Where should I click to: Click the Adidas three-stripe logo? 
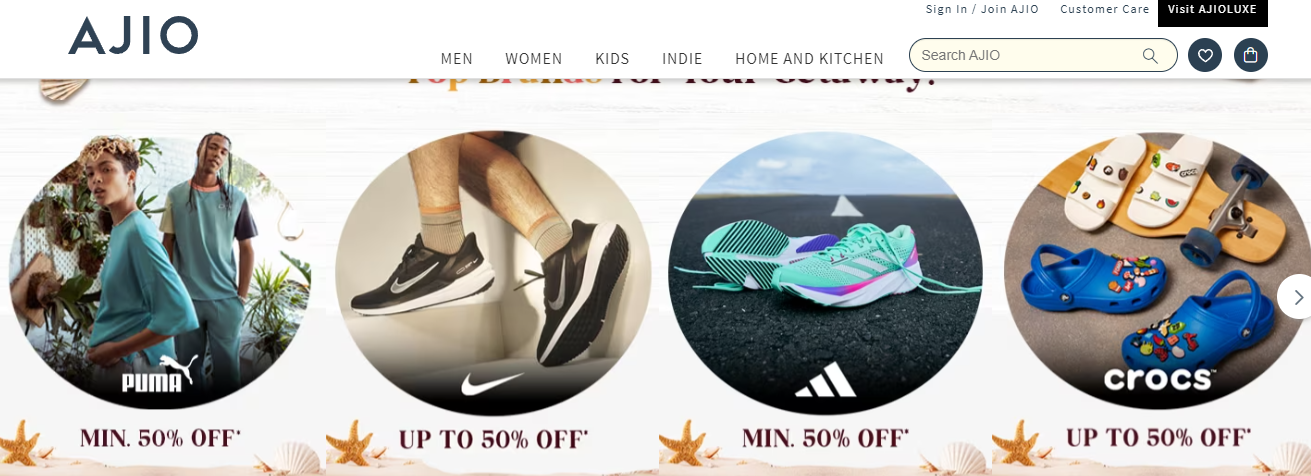point(825,379)
